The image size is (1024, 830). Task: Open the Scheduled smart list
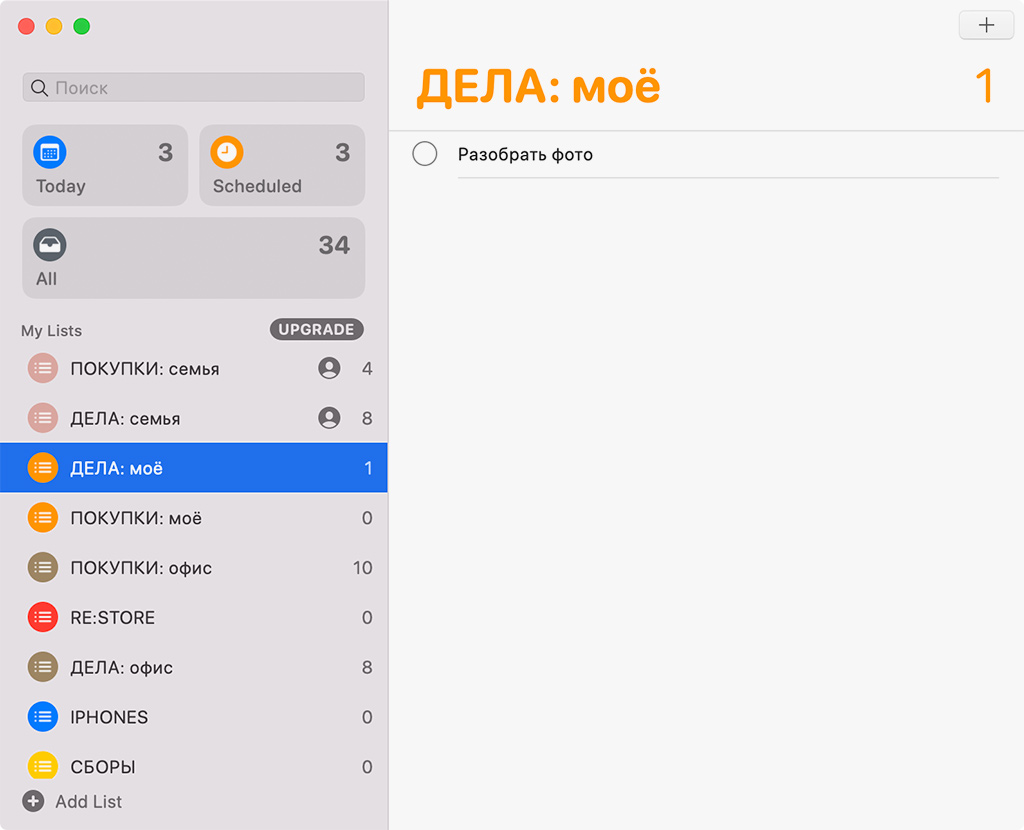[x=282, y=165]
